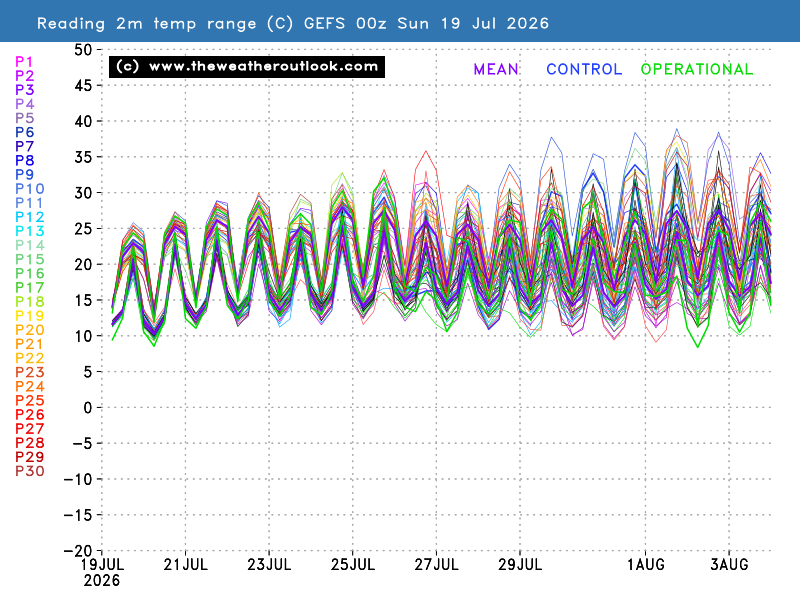Click the P5 legend label

pyautogui.click(x=24, y=118)
